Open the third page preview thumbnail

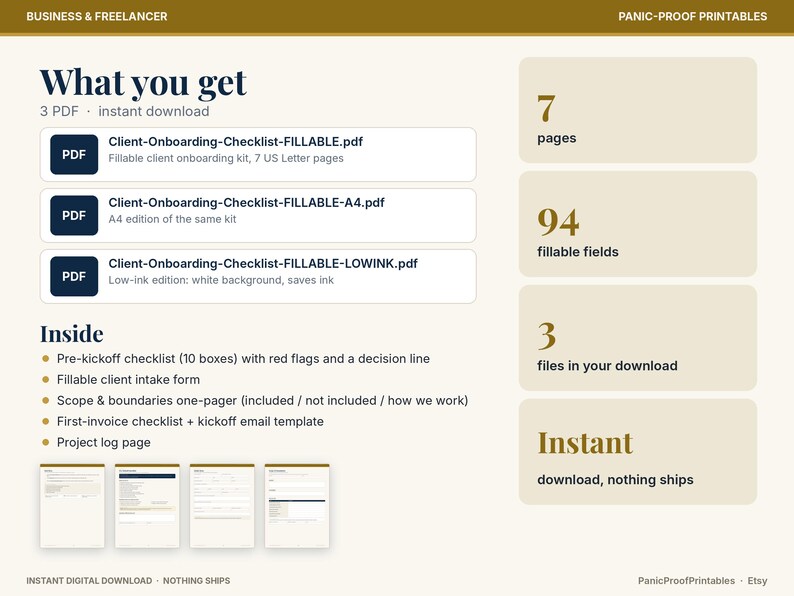222,506
